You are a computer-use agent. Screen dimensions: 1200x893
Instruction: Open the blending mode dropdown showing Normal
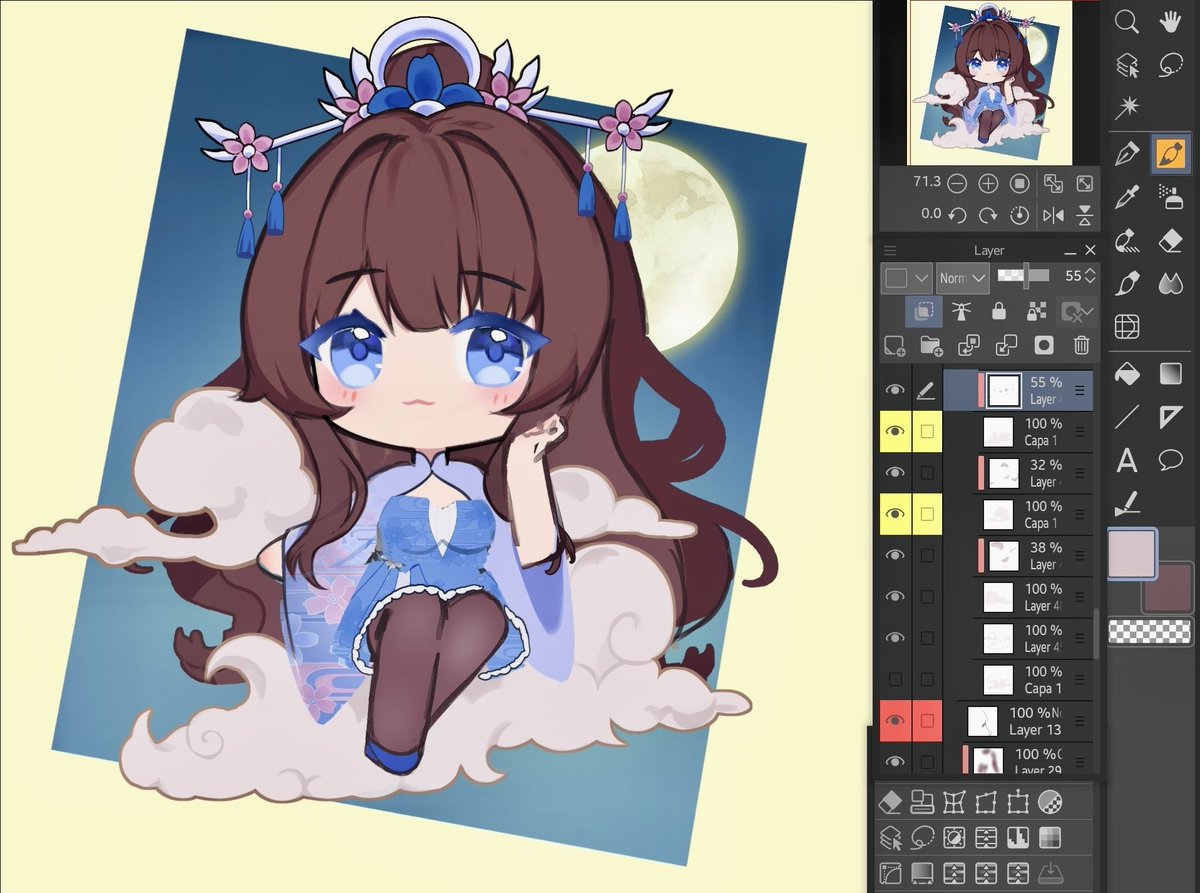[x=960, y=278]
